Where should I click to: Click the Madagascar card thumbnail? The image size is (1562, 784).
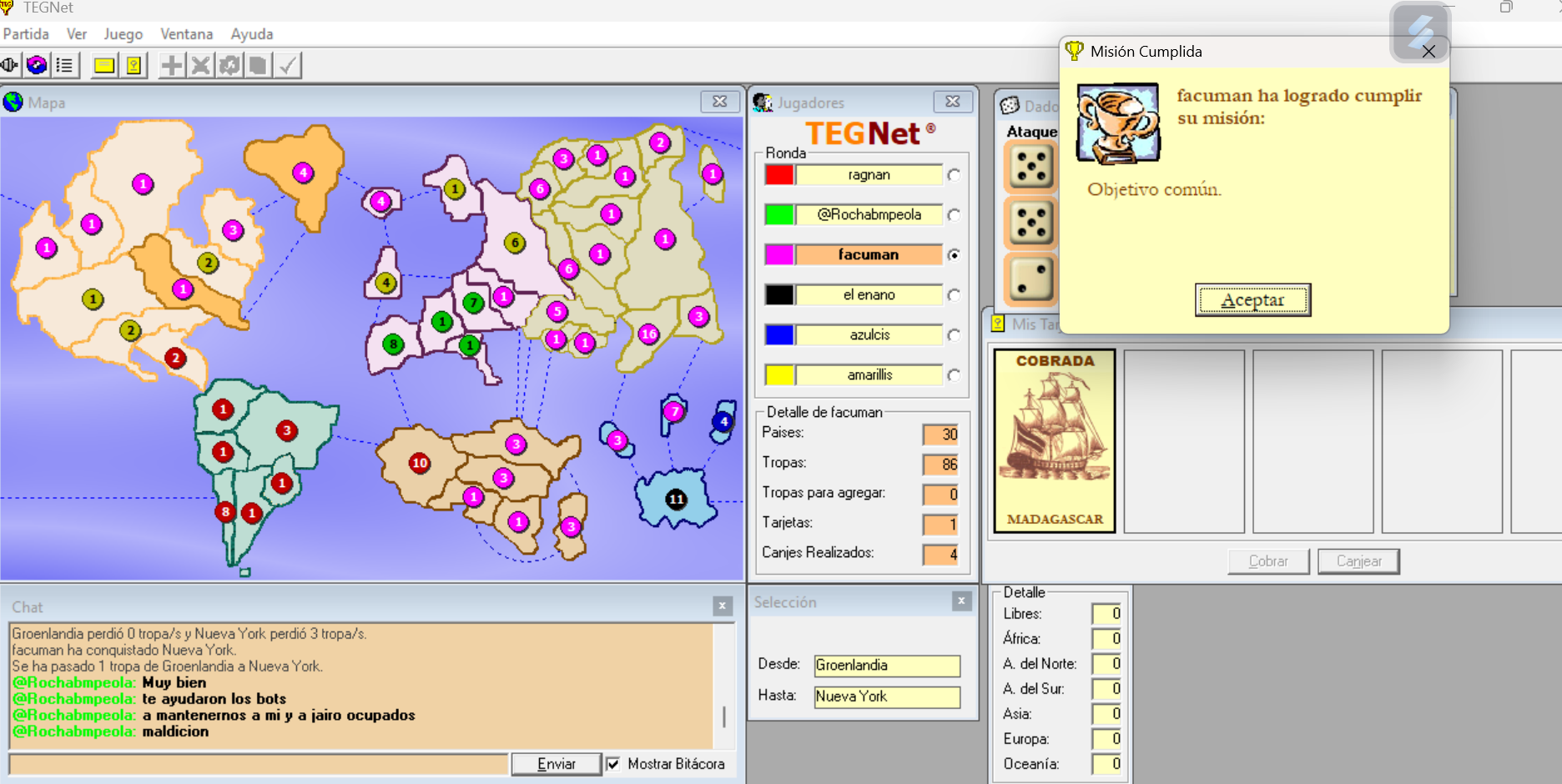(x=1055, y=441)
